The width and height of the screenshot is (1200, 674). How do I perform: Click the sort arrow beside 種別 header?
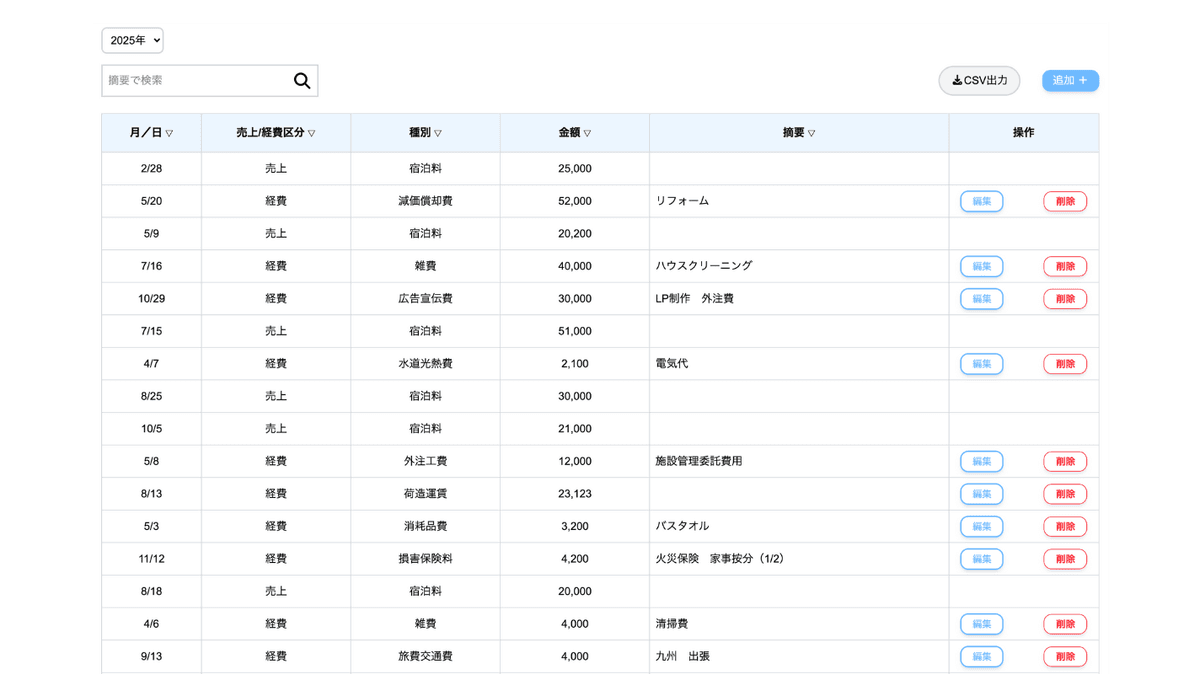tap(440, 132)
